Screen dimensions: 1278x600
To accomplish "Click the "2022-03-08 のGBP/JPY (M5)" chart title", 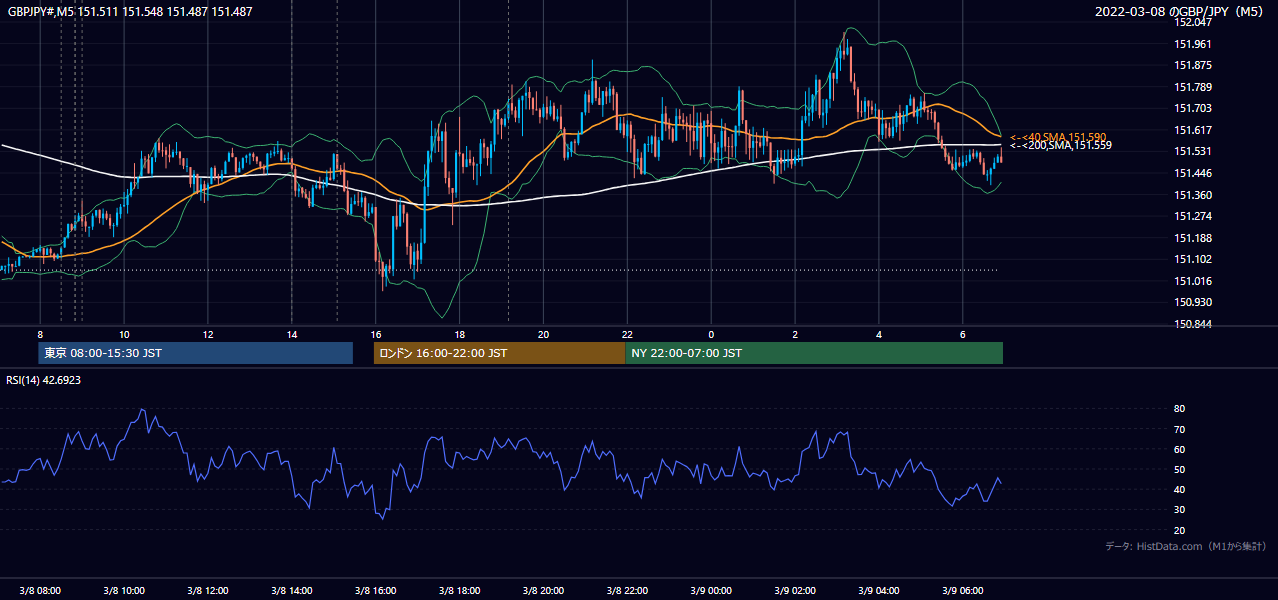I will coord(1181,12).
